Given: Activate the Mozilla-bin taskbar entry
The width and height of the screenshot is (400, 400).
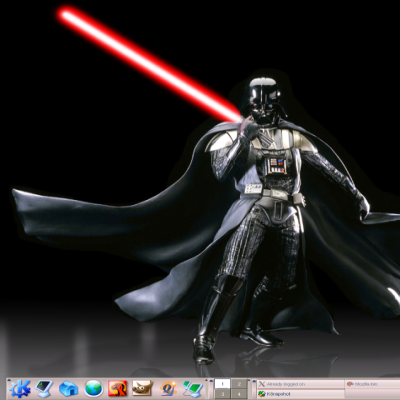Looking at the screenshot, I should [x=373, y=384].
